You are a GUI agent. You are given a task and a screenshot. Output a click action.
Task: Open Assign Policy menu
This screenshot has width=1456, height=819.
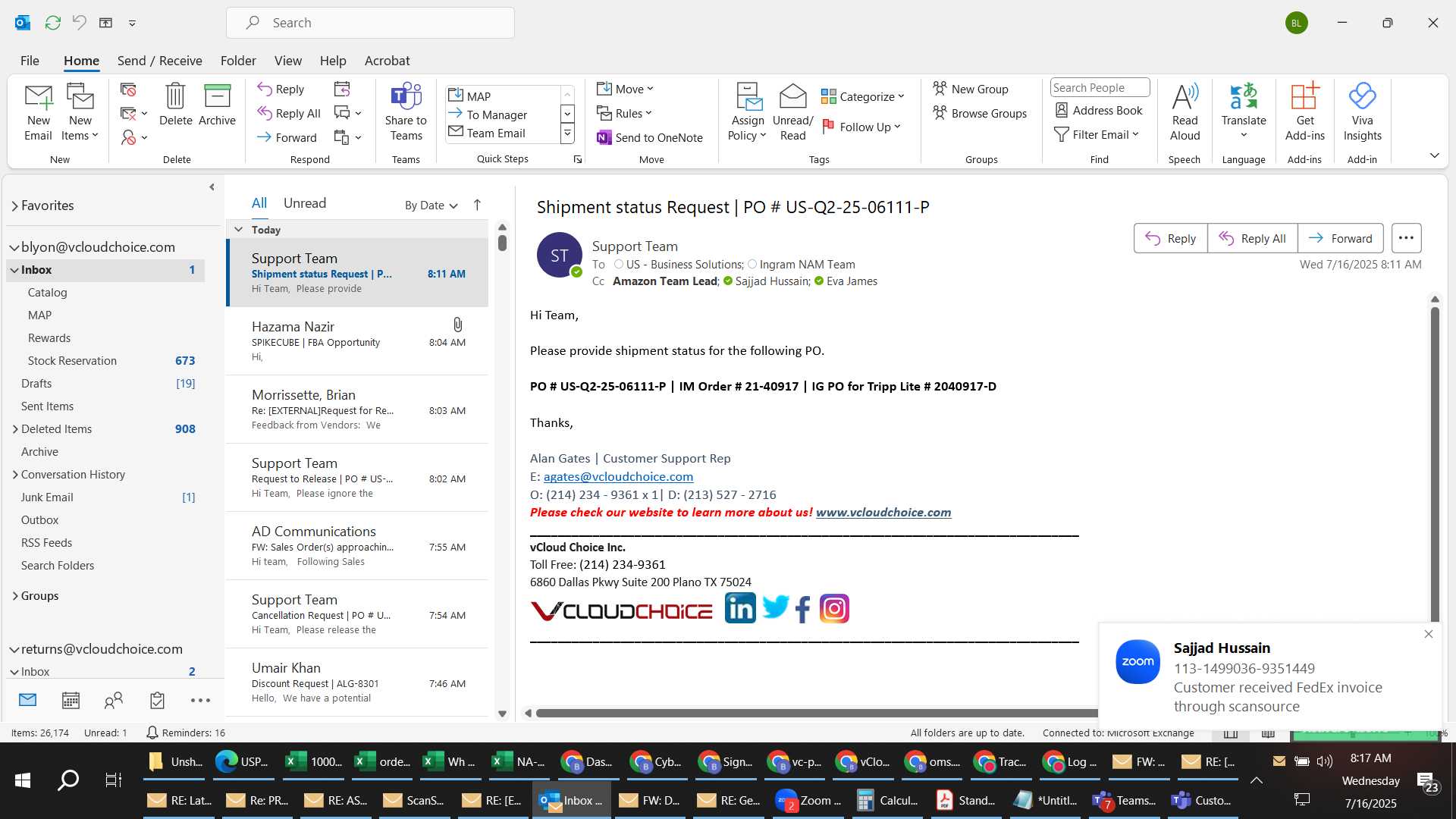coord(747,111)
